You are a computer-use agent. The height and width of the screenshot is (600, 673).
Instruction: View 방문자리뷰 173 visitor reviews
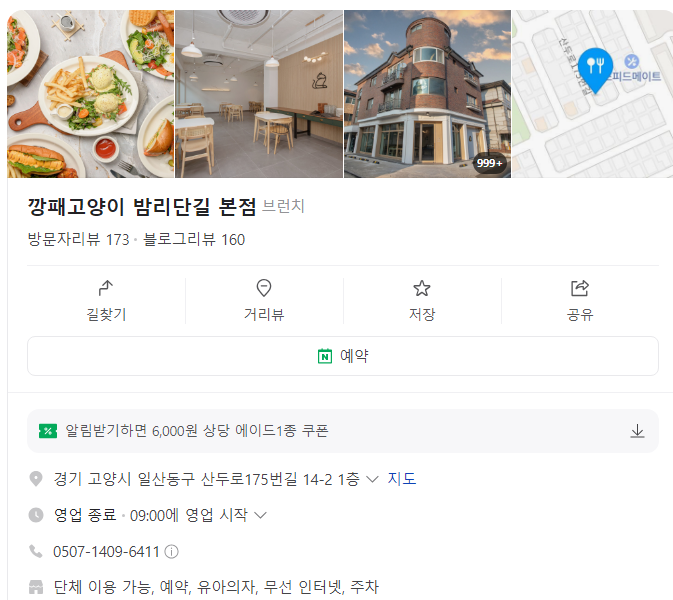tap(78, 239)
